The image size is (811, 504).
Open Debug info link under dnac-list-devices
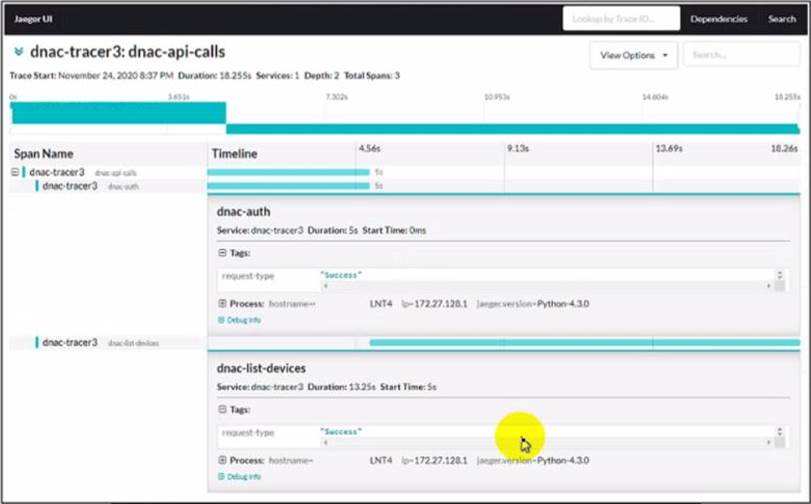pos(240,477)
